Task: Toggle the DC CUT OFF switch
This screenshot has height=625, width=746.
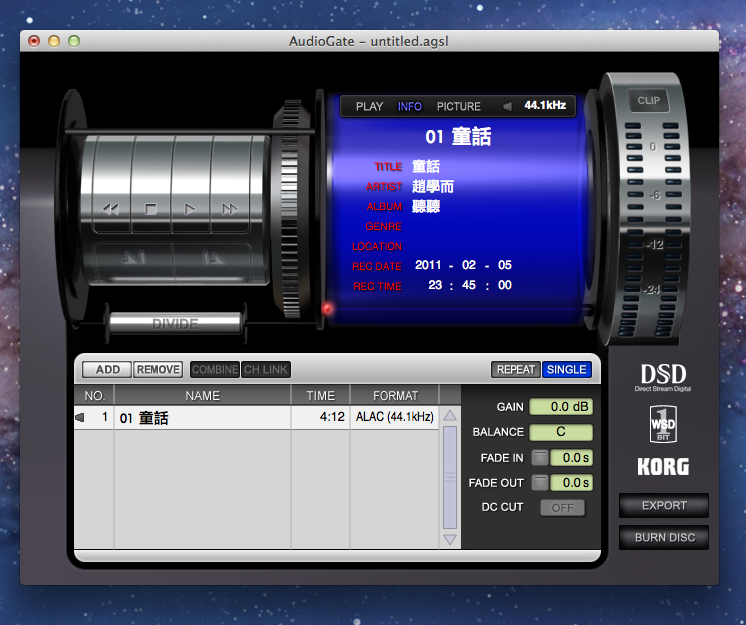Action: 562,507
